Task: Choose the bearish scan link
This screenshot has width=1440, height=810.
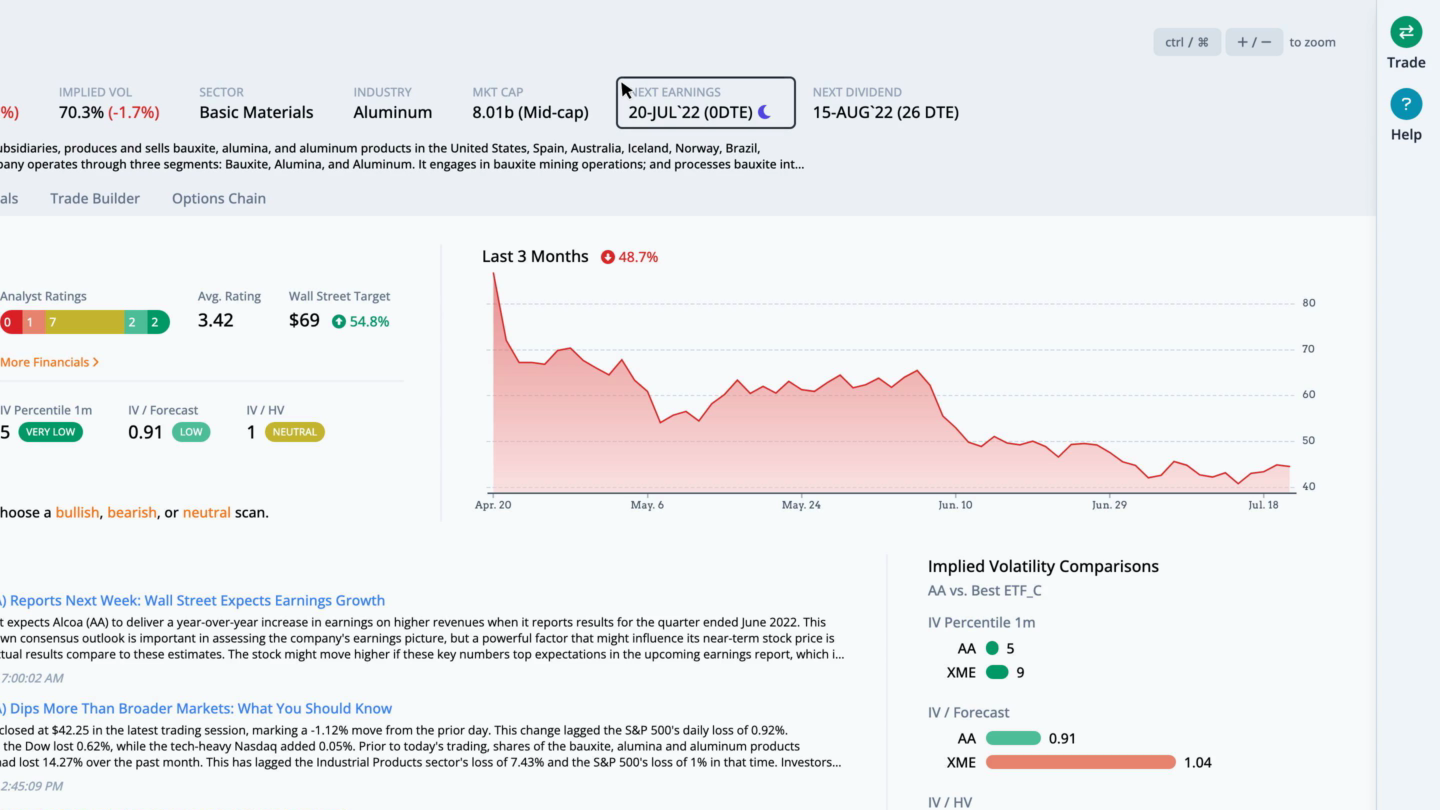Action: coord(132,512)
